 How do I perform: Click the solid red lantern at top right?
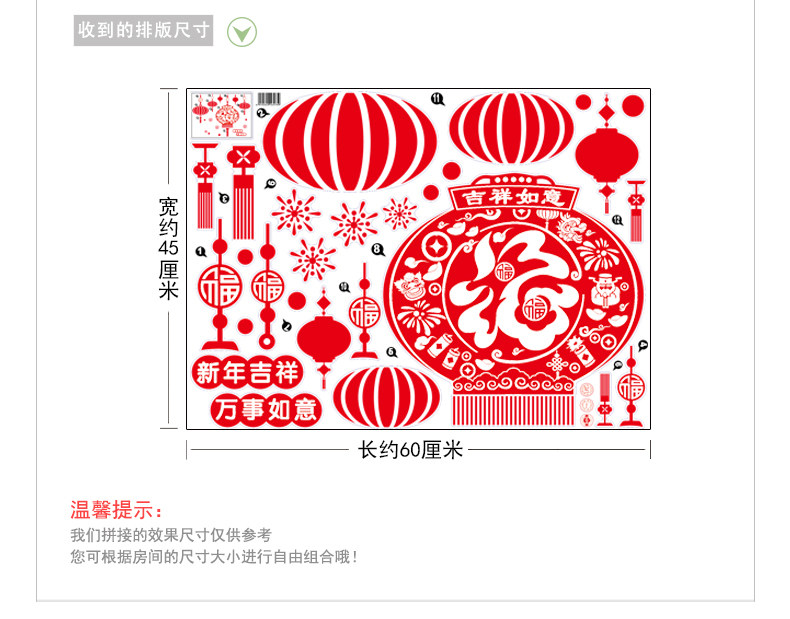pyautogui.click(x=607, y=154)
